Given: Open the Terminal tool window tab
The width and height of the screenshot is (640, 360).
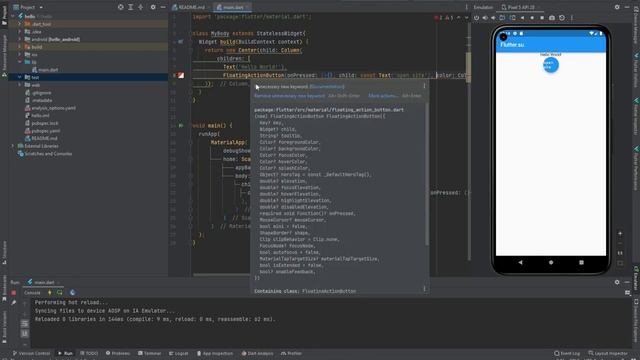Looking at the screenshot, I should coord(149,353).
